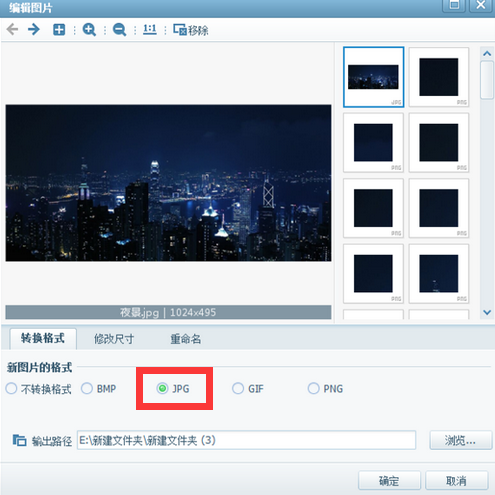
Task: Click the 浏览... browse button
Action: click(460, 440)
